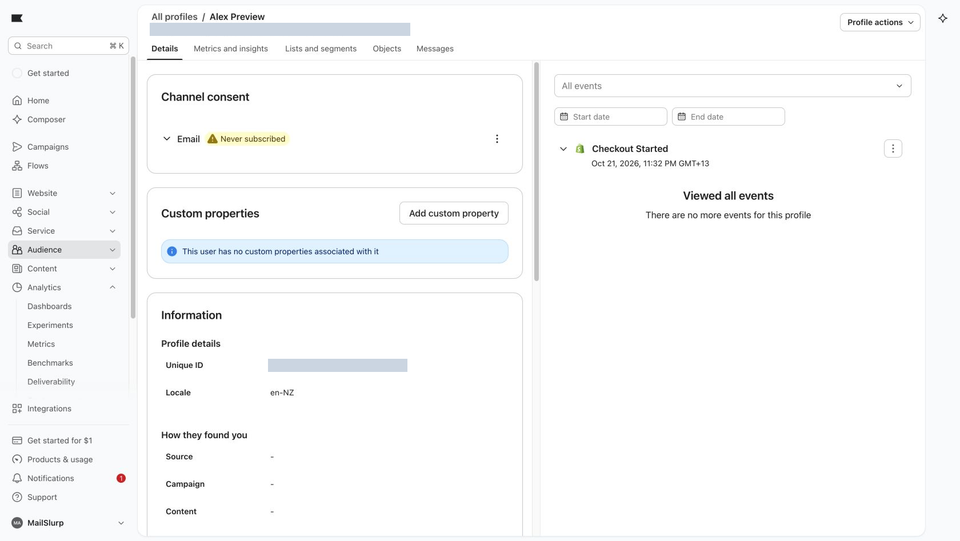Click the Search field in sidebar
The image size is (960, 541).
69,46
